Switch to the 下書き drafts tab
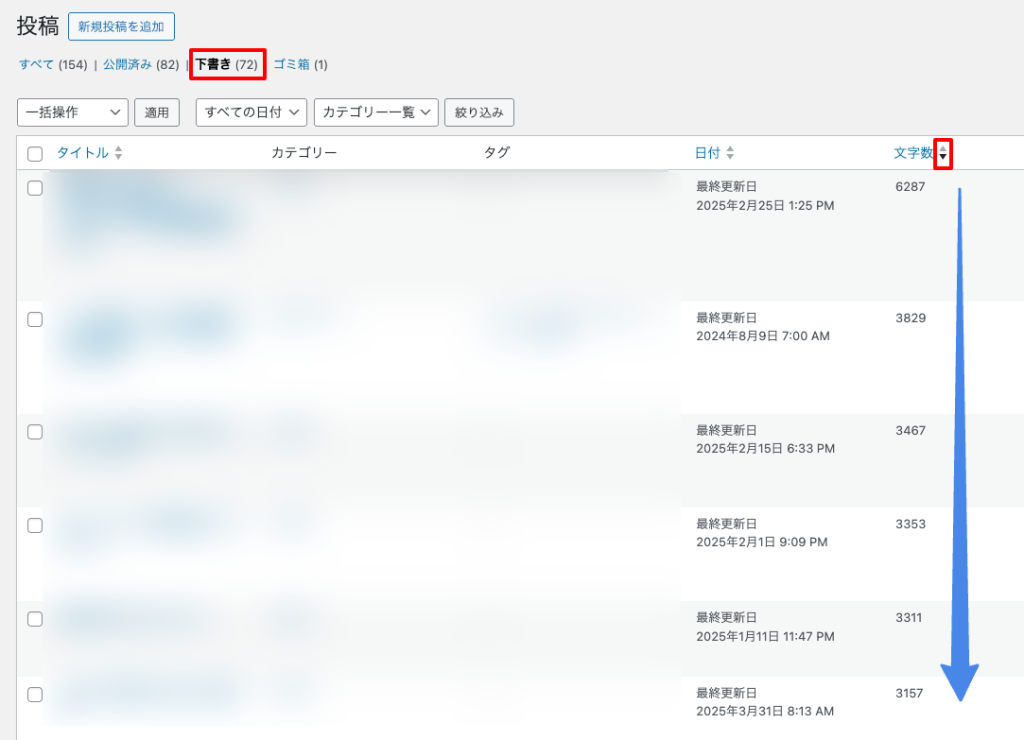This screenshot has width=1024, height=740. point(213,65)
